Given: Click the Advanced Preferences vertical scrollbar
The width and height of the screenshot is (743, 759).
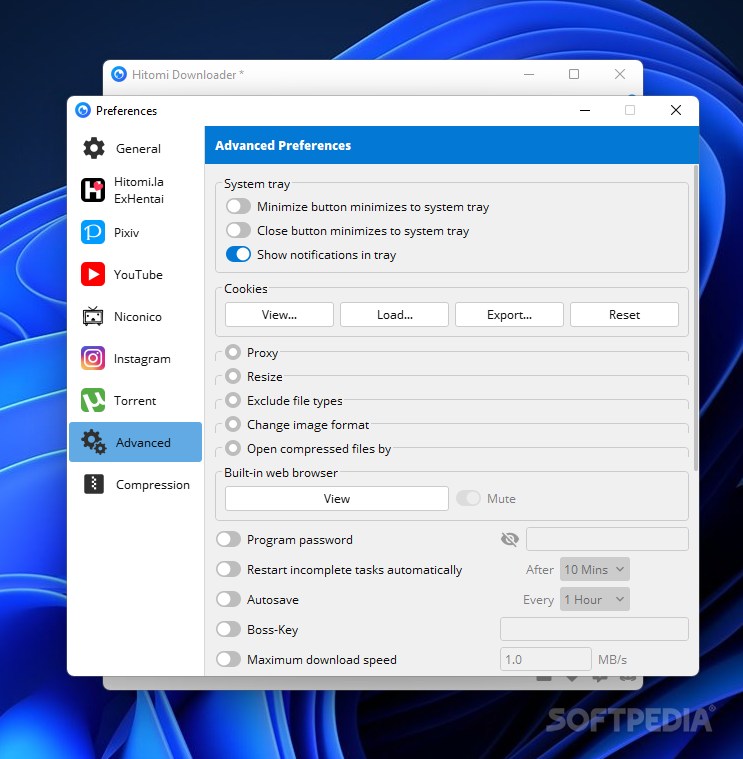Looking at the screenshot, I should click(696, 318).
